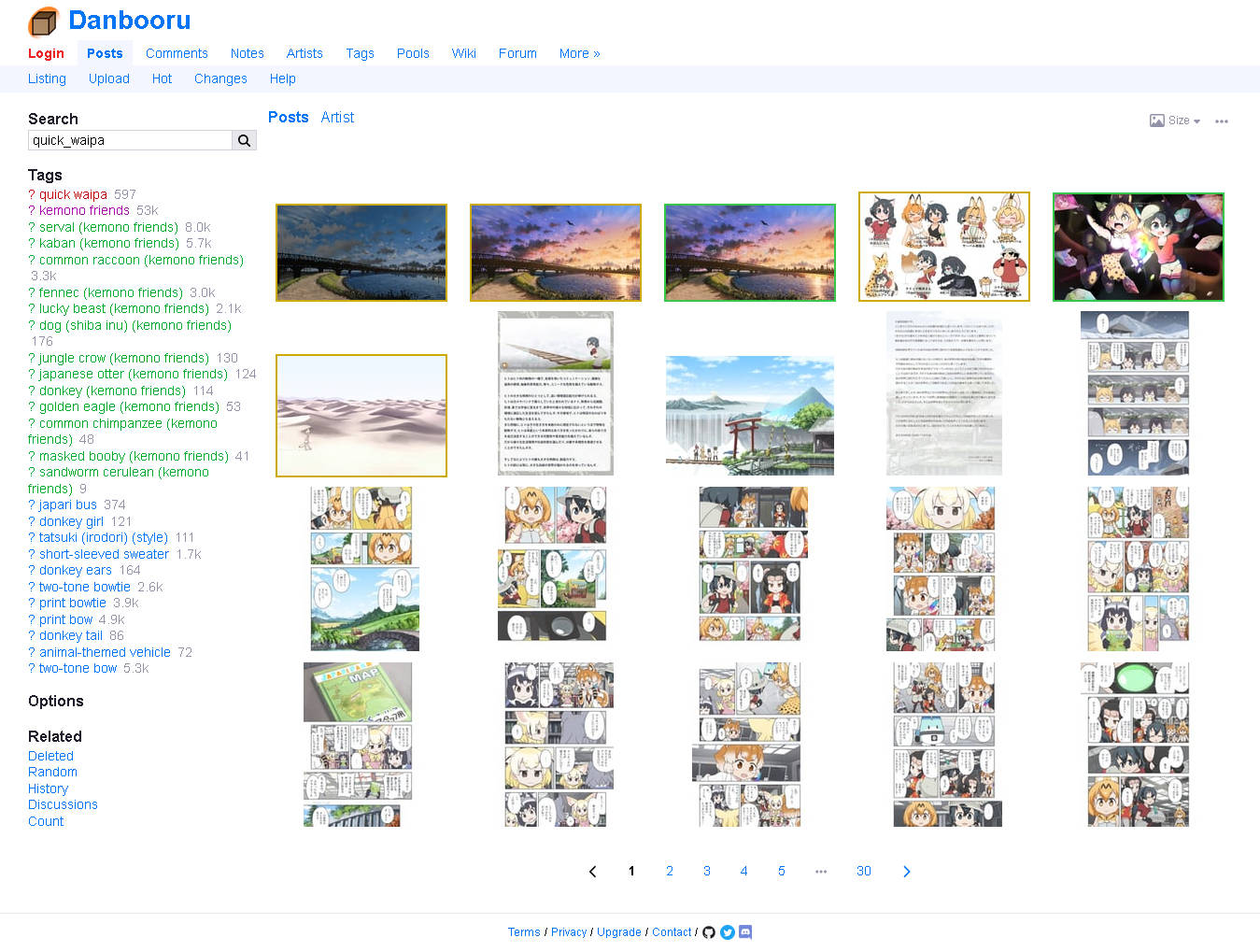Open wiki question mark for kemono friends
The height and width of the screenshot is (952, 1260).
click(32, 211)
